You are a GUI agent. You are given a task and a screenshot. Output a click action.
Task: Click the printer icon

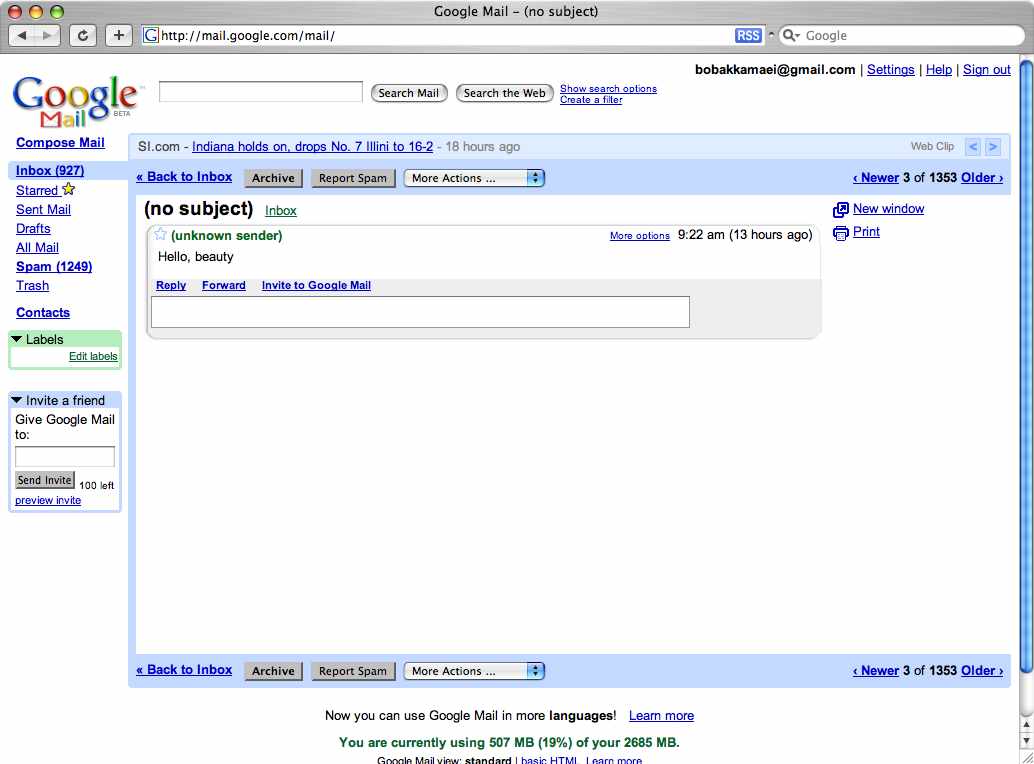click(x=840, y=233)
